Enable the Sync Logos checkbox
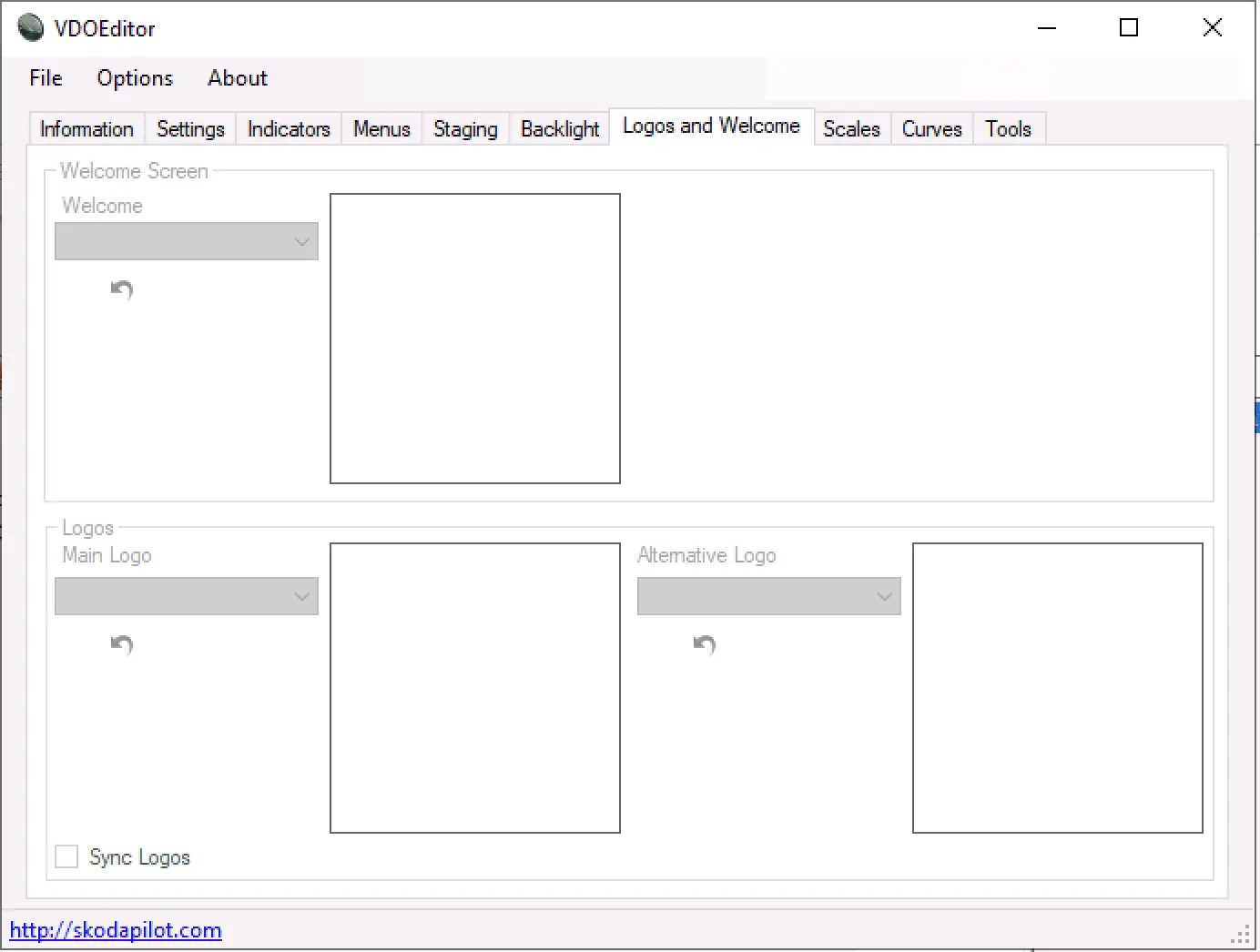The height and width of the screenshot is (952, 1260). coord(67,856)
